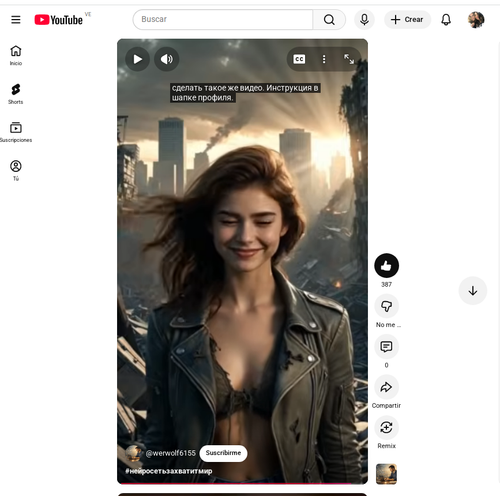This screenshot has height=496, width=500.
Task: Open the notifications bell
Action: coord(446,19)
